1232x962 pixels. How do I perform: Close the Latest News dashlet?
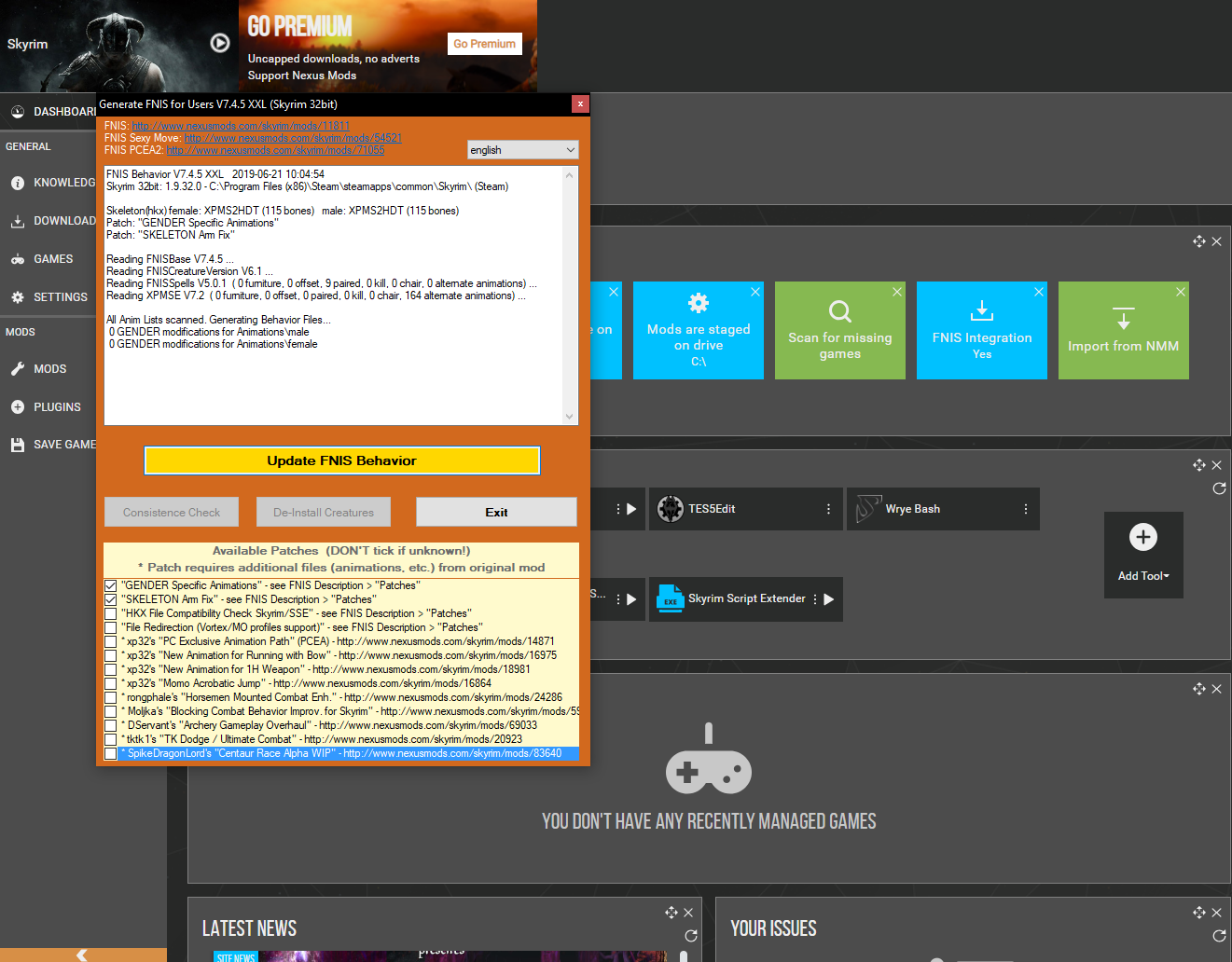click(x=688, y=913)
